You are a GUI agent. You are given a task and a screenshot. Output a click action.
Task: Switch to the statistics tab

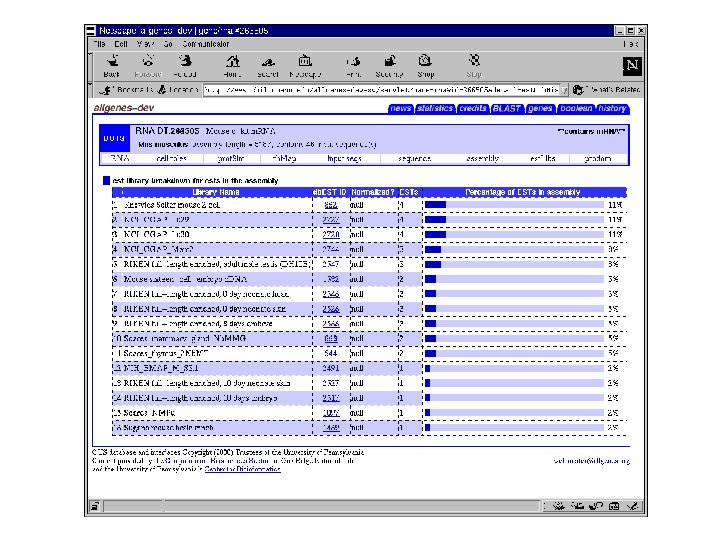pos(435,108)
